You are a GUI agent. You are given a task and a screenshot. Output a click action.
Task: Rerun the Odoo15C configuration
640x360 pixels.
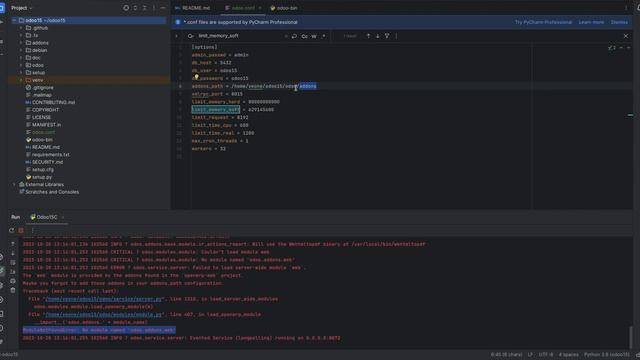(x=11, y=230)
